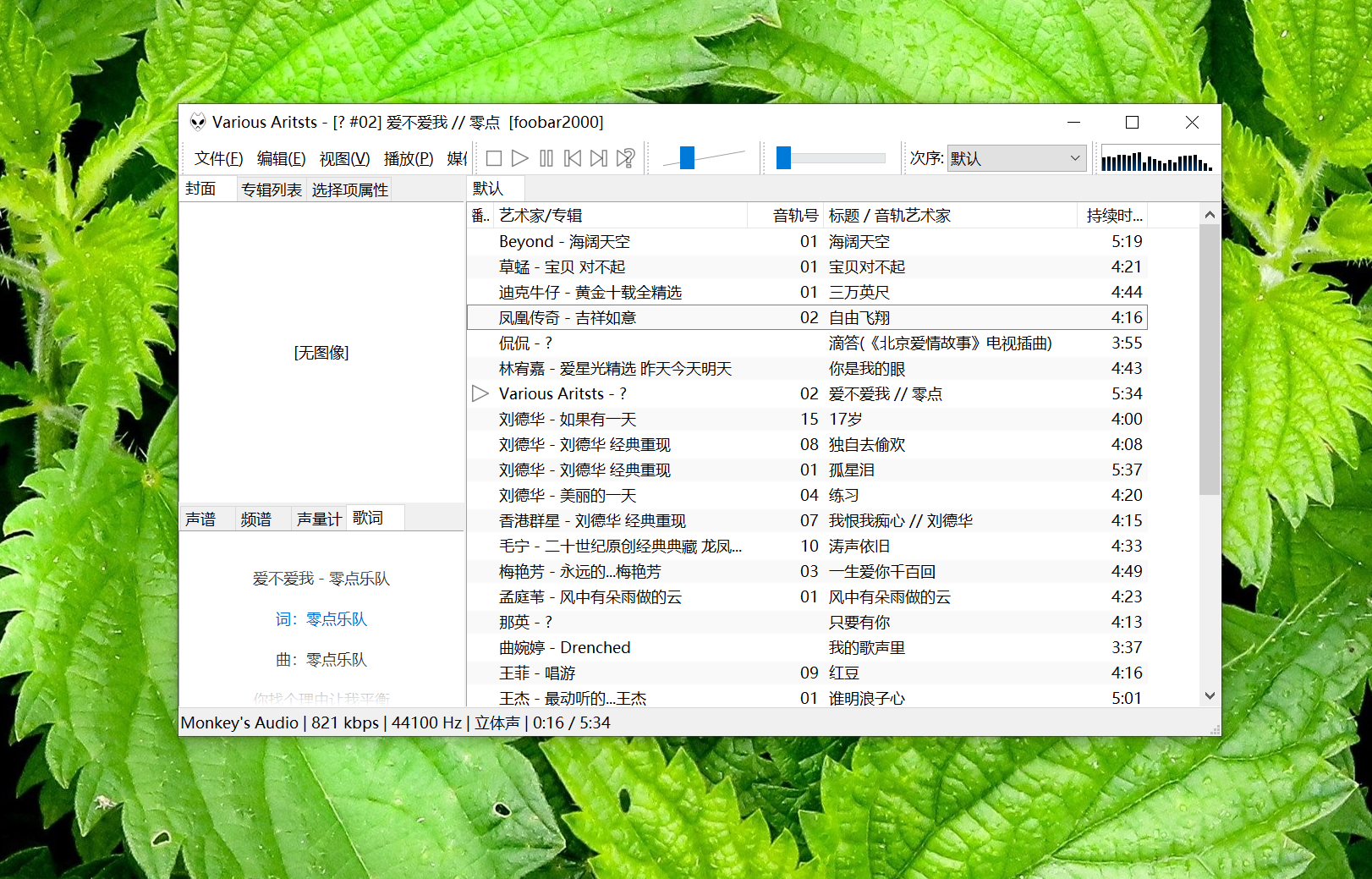Select the row 迪克牛仔 - 黄金十载全精选
This screenshot has height=879, width=1372.
[807, 292]
